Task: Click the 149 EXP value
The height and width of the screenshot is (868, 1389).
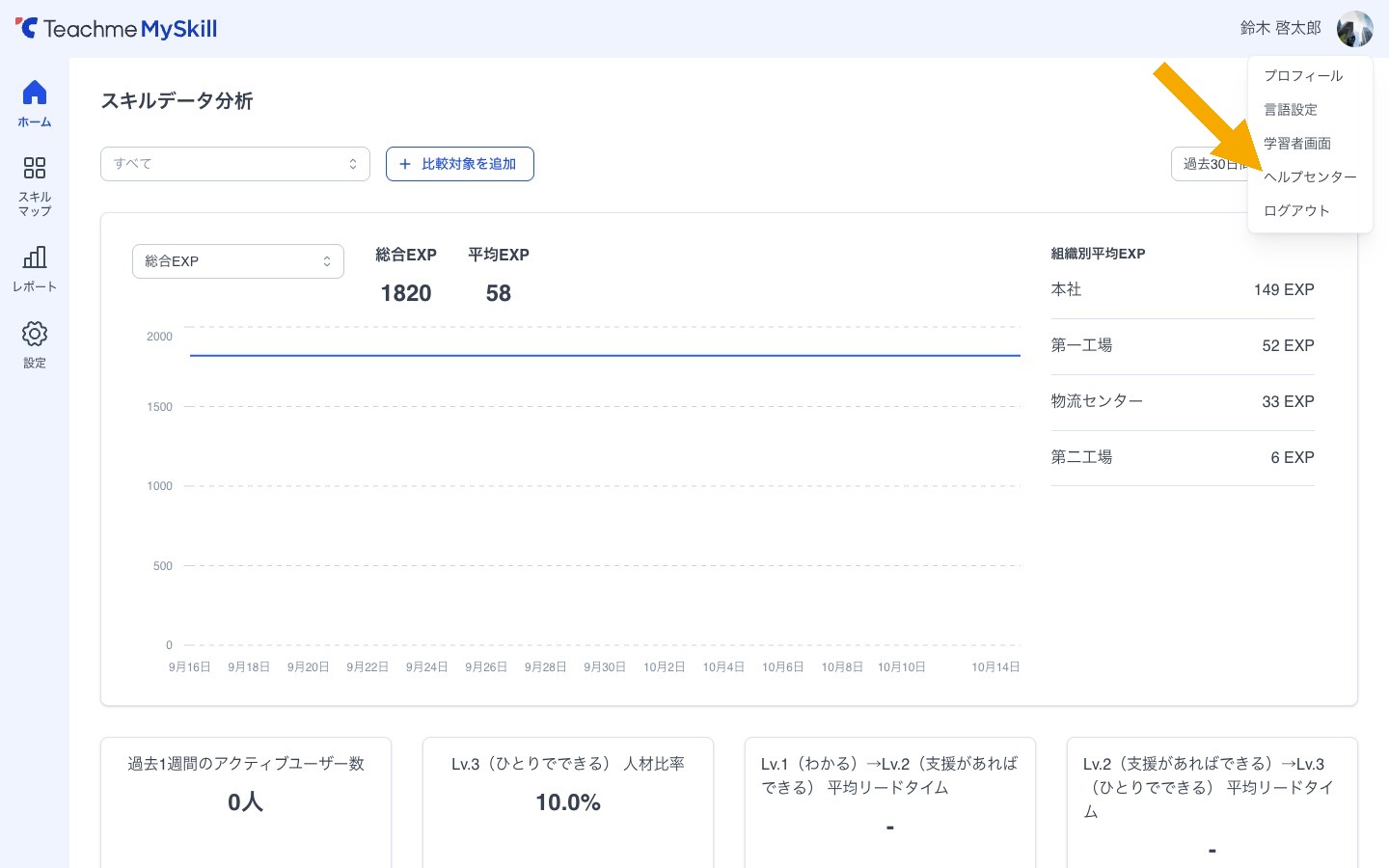Action: (1284, 290)
